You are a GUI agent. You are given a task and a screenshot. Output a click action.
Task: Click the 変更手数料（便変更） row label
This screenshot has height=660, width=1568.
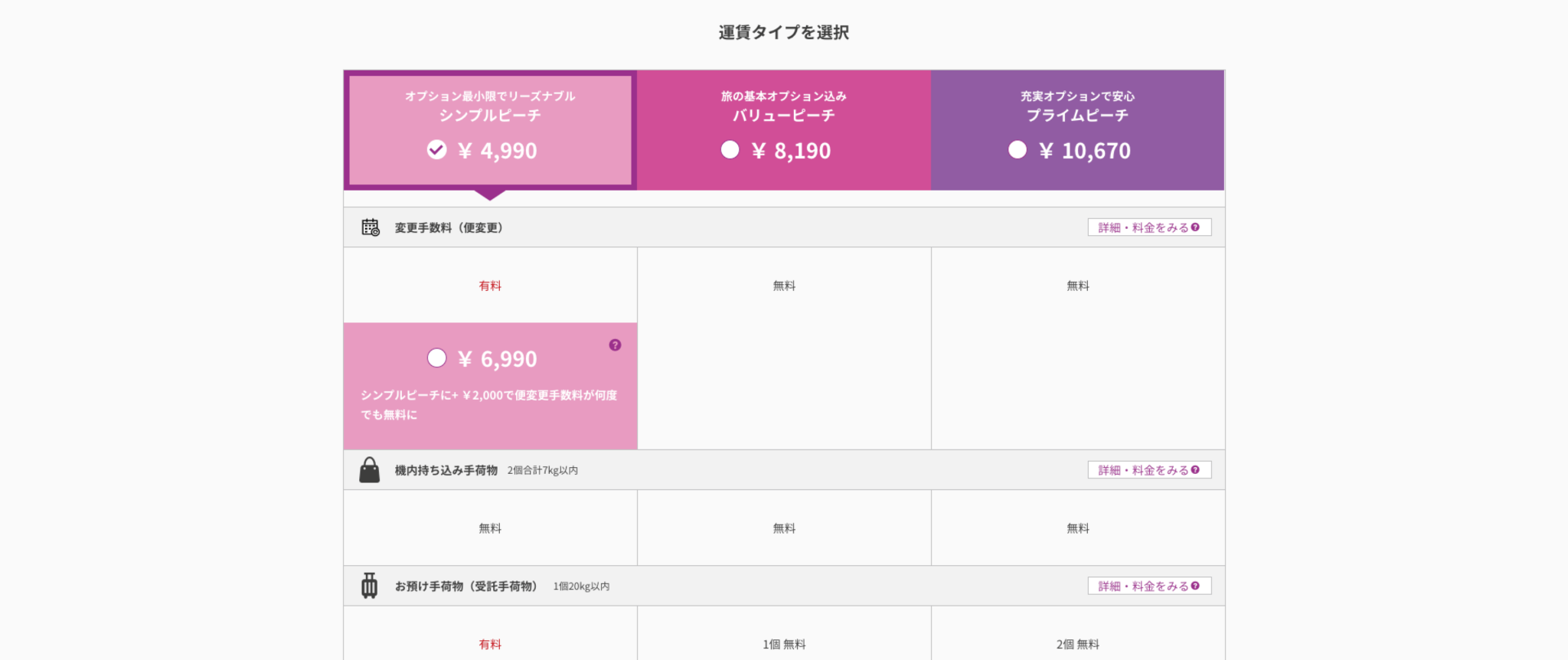449,227
